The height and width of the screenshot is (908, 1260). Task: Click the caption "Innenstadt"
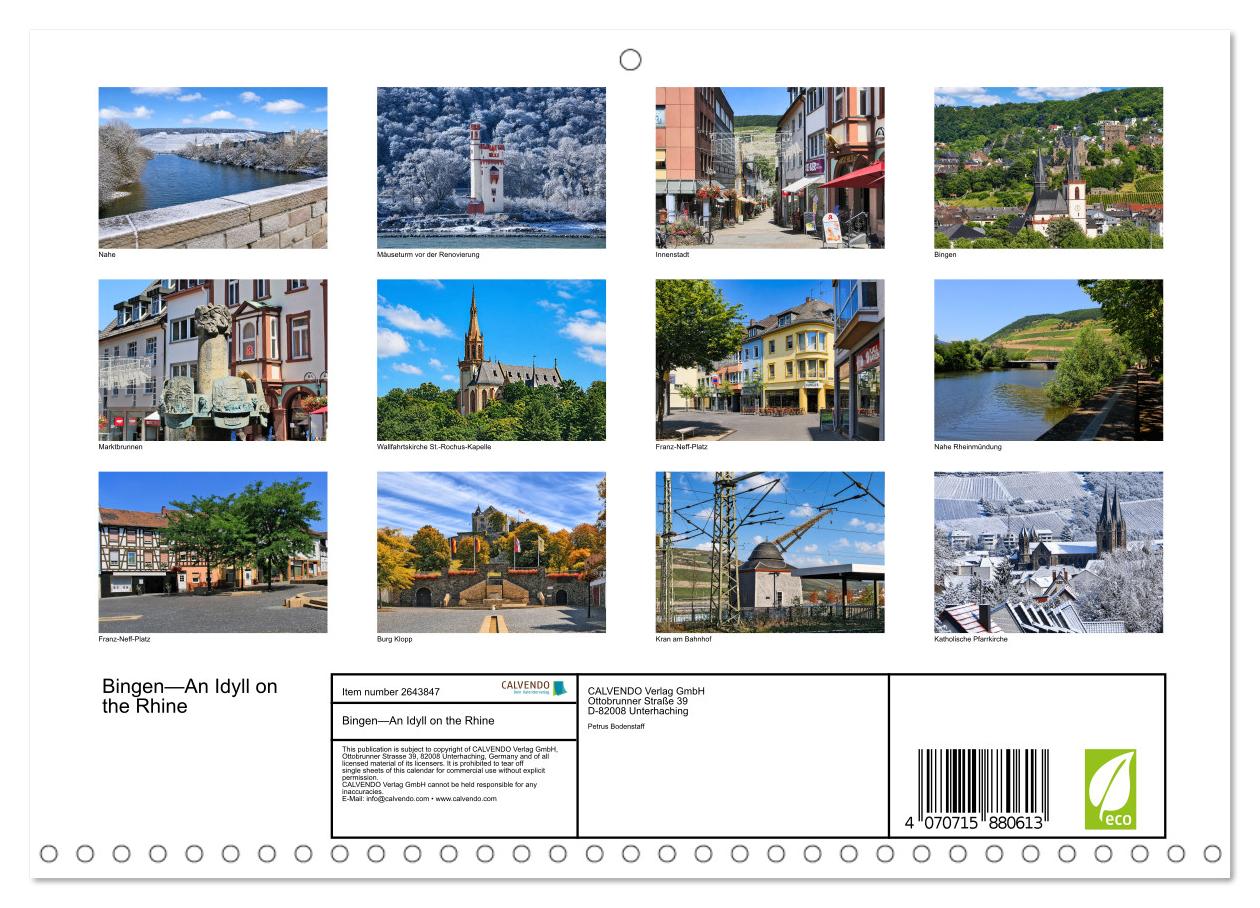tap(673, 255)
